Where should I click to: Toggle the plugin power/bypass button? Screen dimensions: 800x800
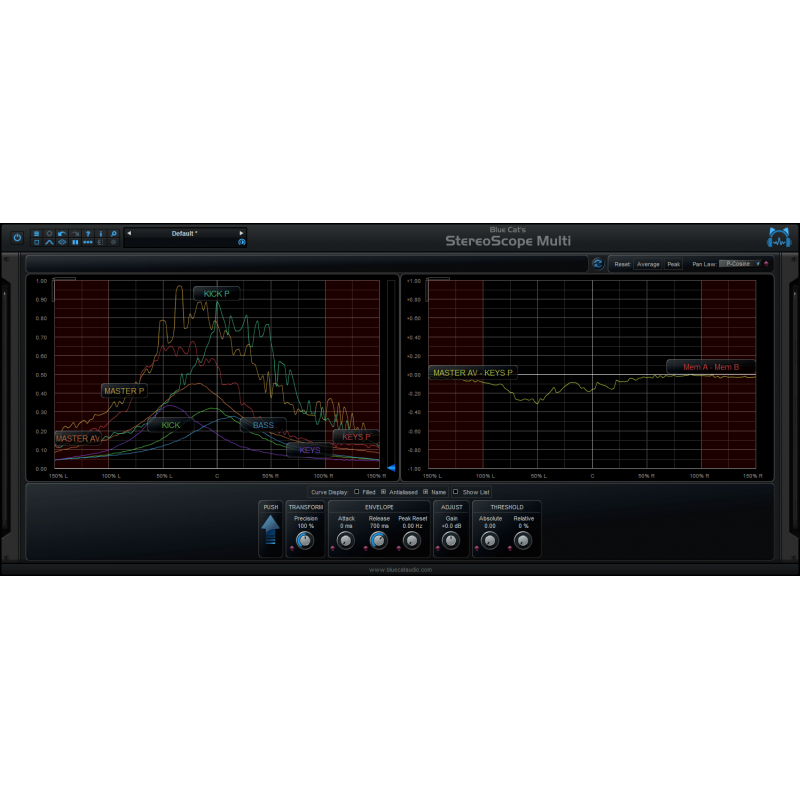pyautogui.click(x=18, y=235)
